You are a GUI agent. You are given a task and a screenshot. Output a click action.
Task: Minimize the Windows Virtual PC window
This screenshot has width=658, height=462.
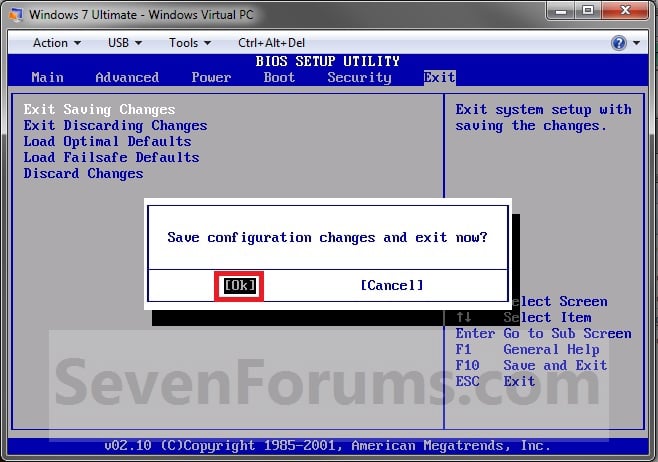(561, 11)
